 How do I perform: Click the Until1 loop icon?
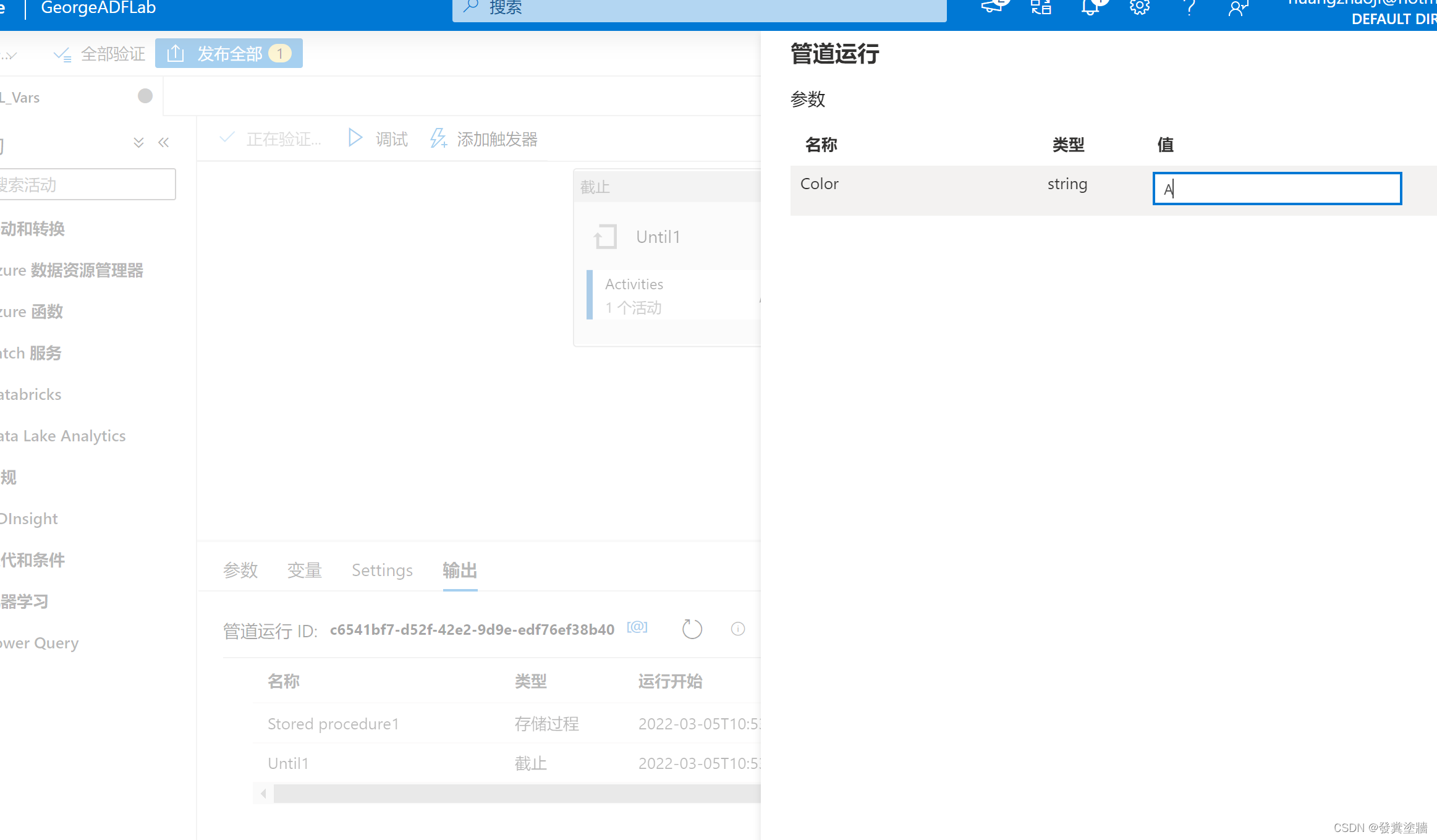click(x=605, y=237)
